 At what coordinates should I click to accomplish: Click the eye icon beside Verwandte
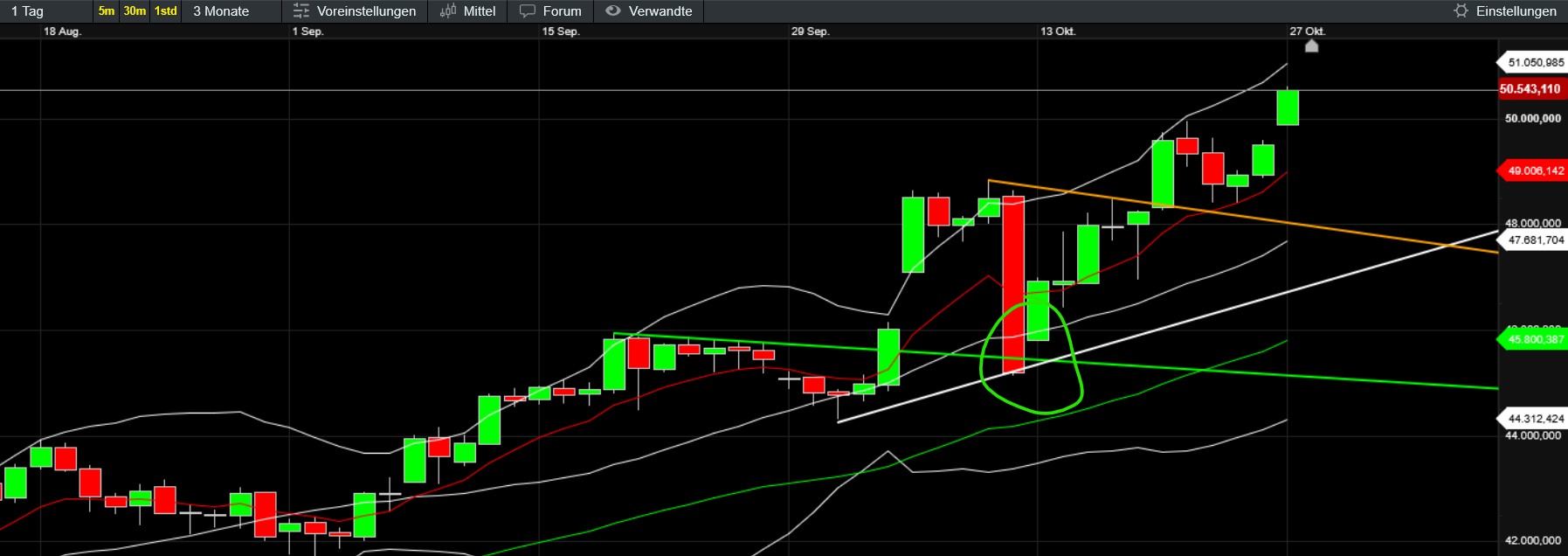pos(613,11)
